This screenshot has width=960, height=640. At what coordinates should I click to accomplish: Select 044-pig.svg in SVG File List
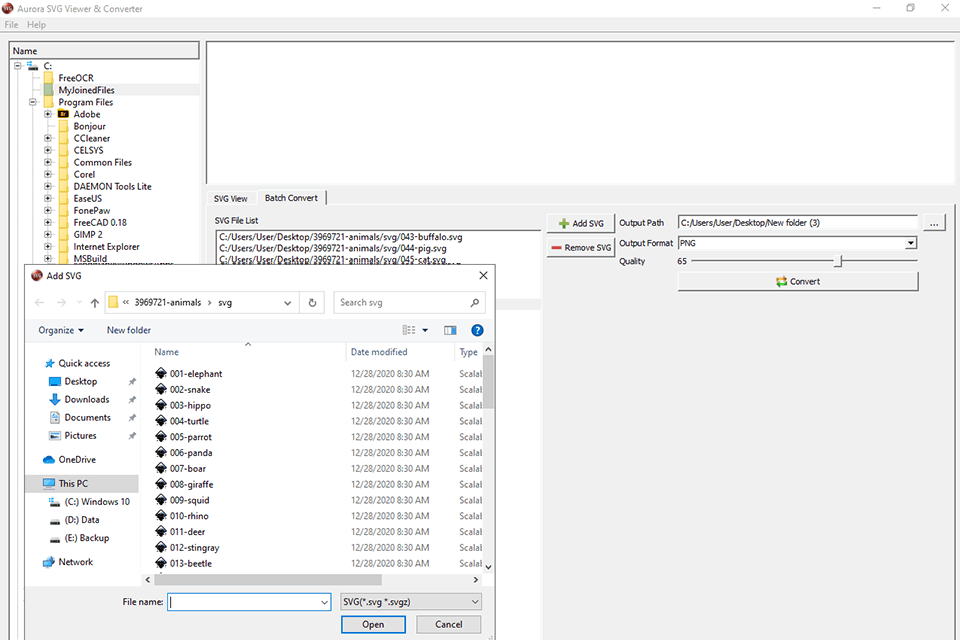pos(333,249)
